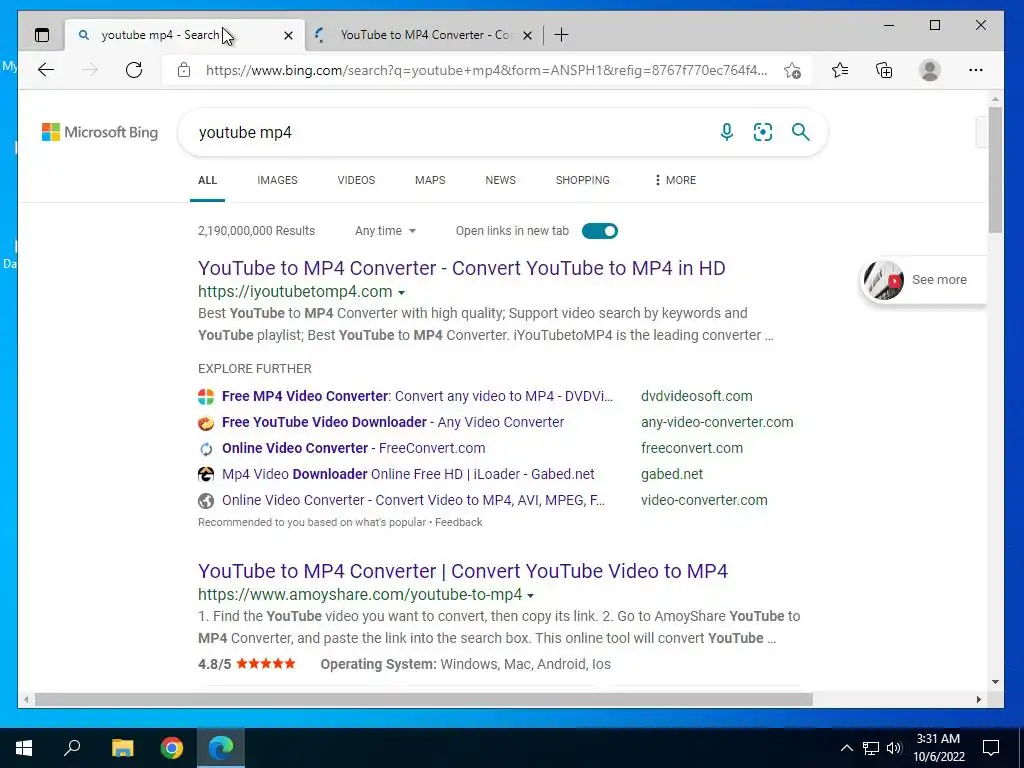Open the notification center icon
Image resolution: width=1024 pixels, height=768 pixels.
[991, 748]
